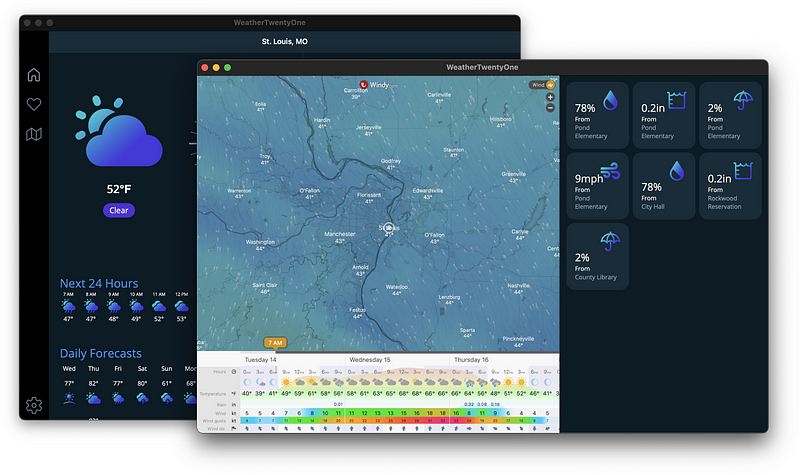Screen dimensions: 800x475
Task: Click the Clear condition badge
Action: (119, 210)
